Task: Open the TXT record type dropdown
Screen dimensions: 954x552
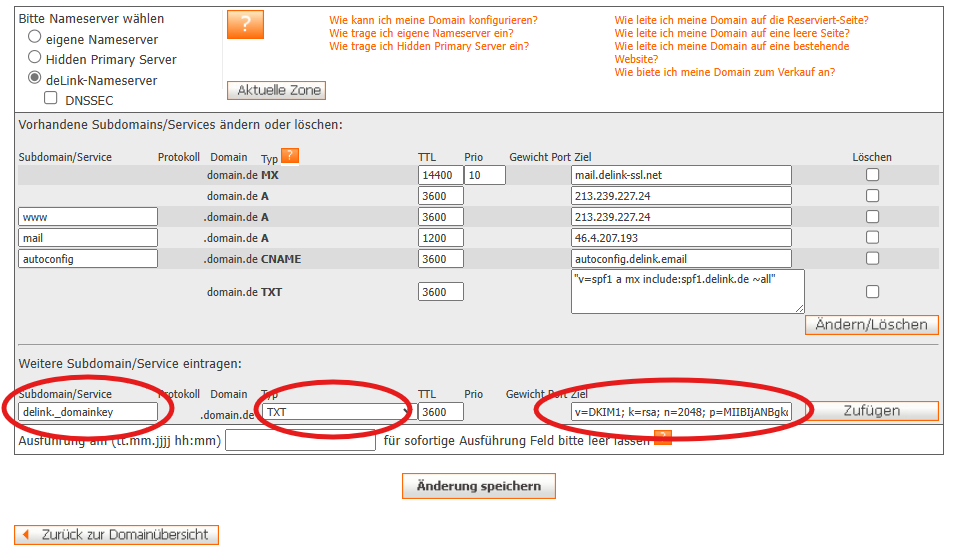Action: (335, 412)
